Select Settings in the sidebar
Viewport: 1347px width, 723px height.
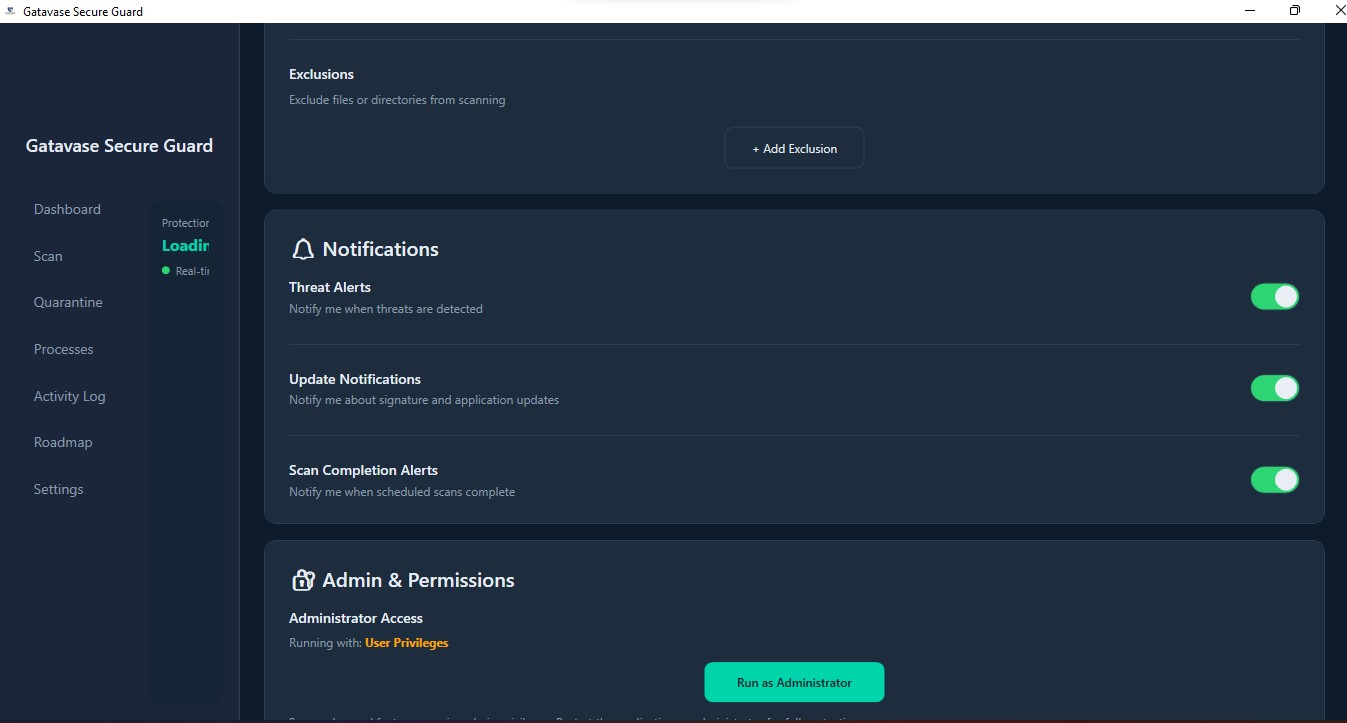(59, 489)
